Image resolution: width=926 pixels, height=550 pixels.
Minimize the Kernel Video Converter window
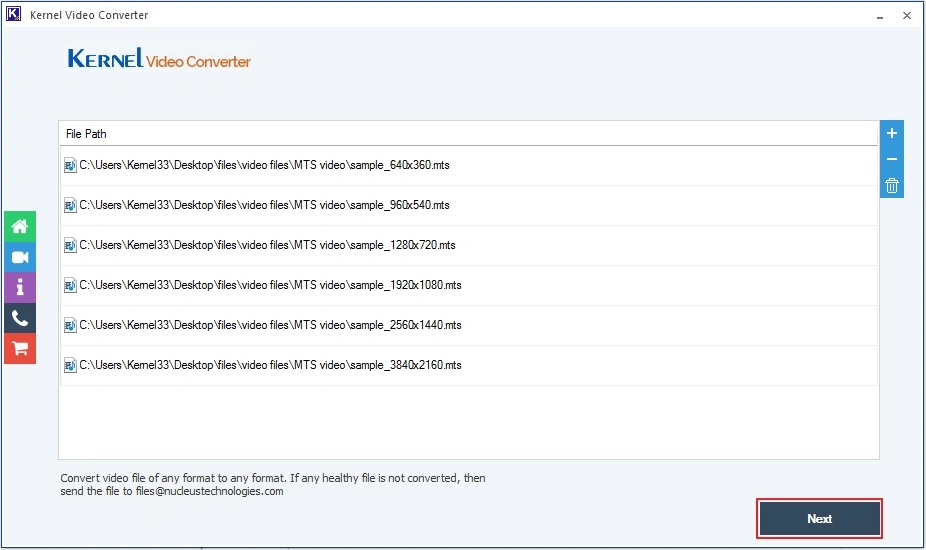click(880, 16)
